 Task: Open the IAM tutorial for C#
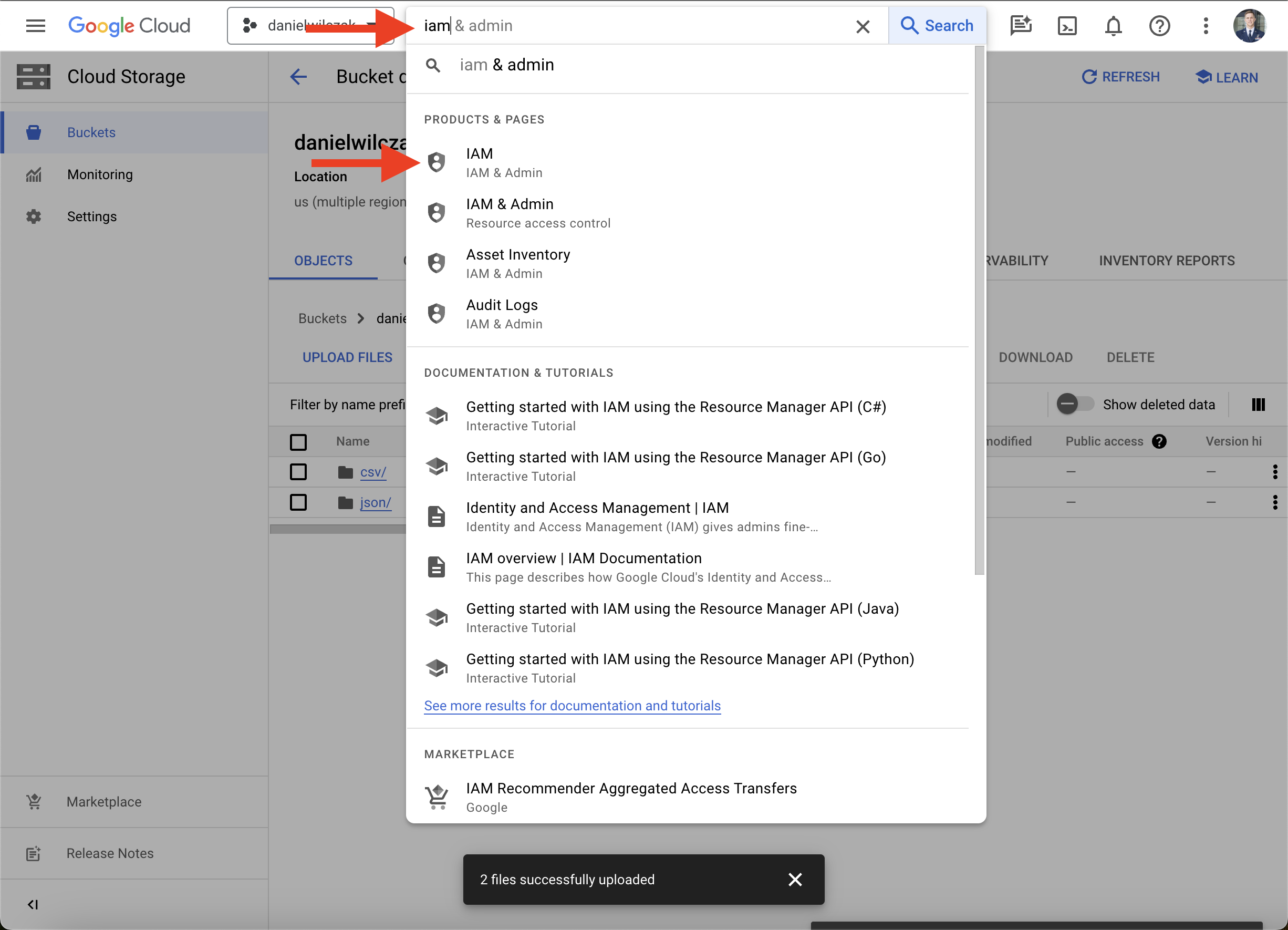pos(687,416)
